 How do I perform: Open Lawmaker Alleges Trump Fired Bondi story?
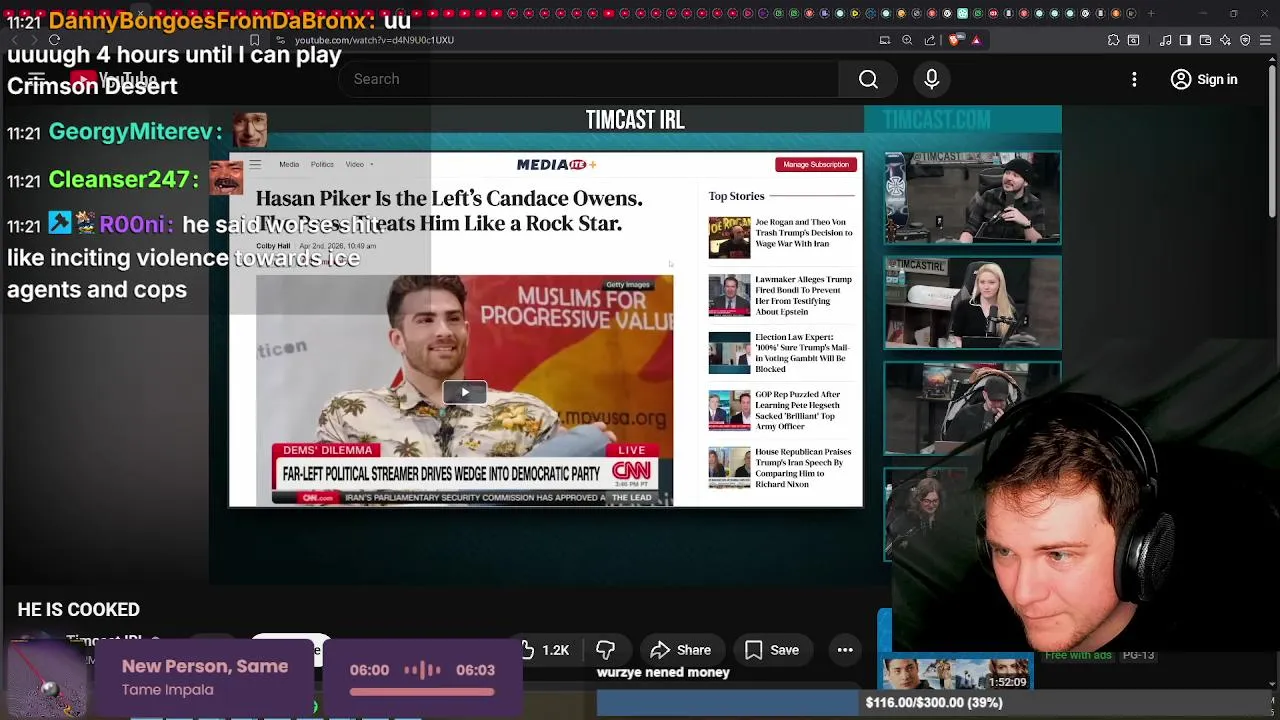point(803,295)
